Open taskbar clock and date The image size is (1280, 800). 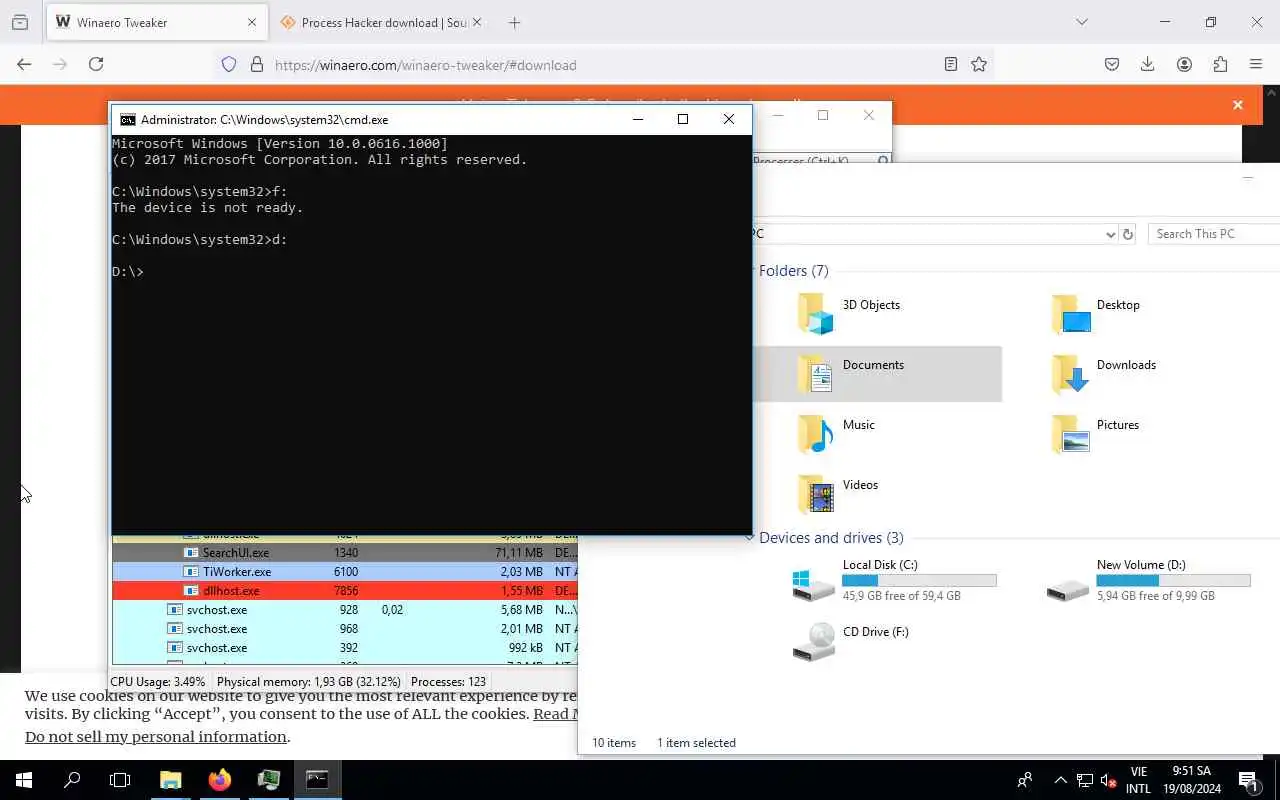point(1192,780)
